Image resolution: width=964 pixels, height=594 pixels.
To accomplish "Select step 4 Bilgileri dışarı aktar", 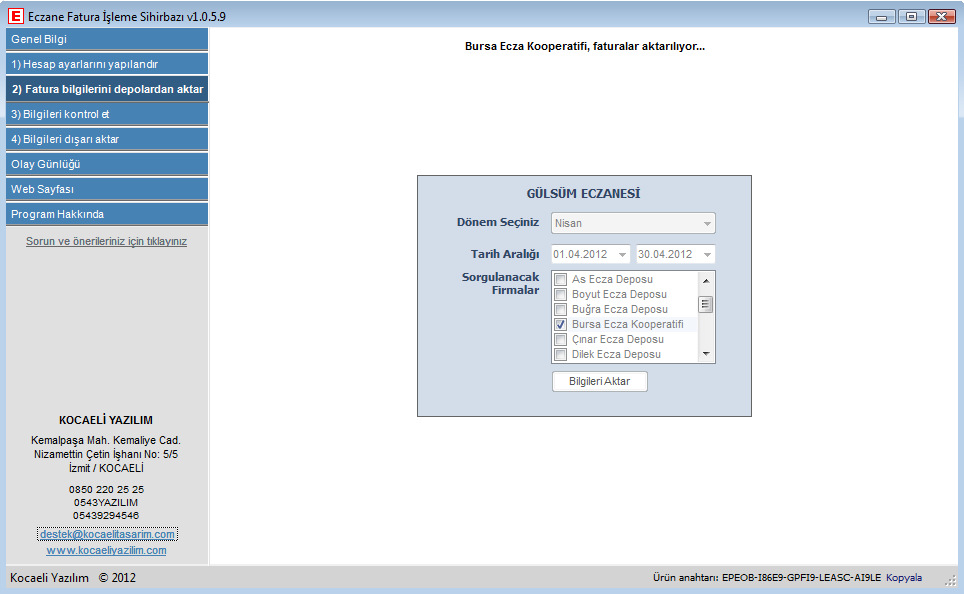I will coord(107,139).
